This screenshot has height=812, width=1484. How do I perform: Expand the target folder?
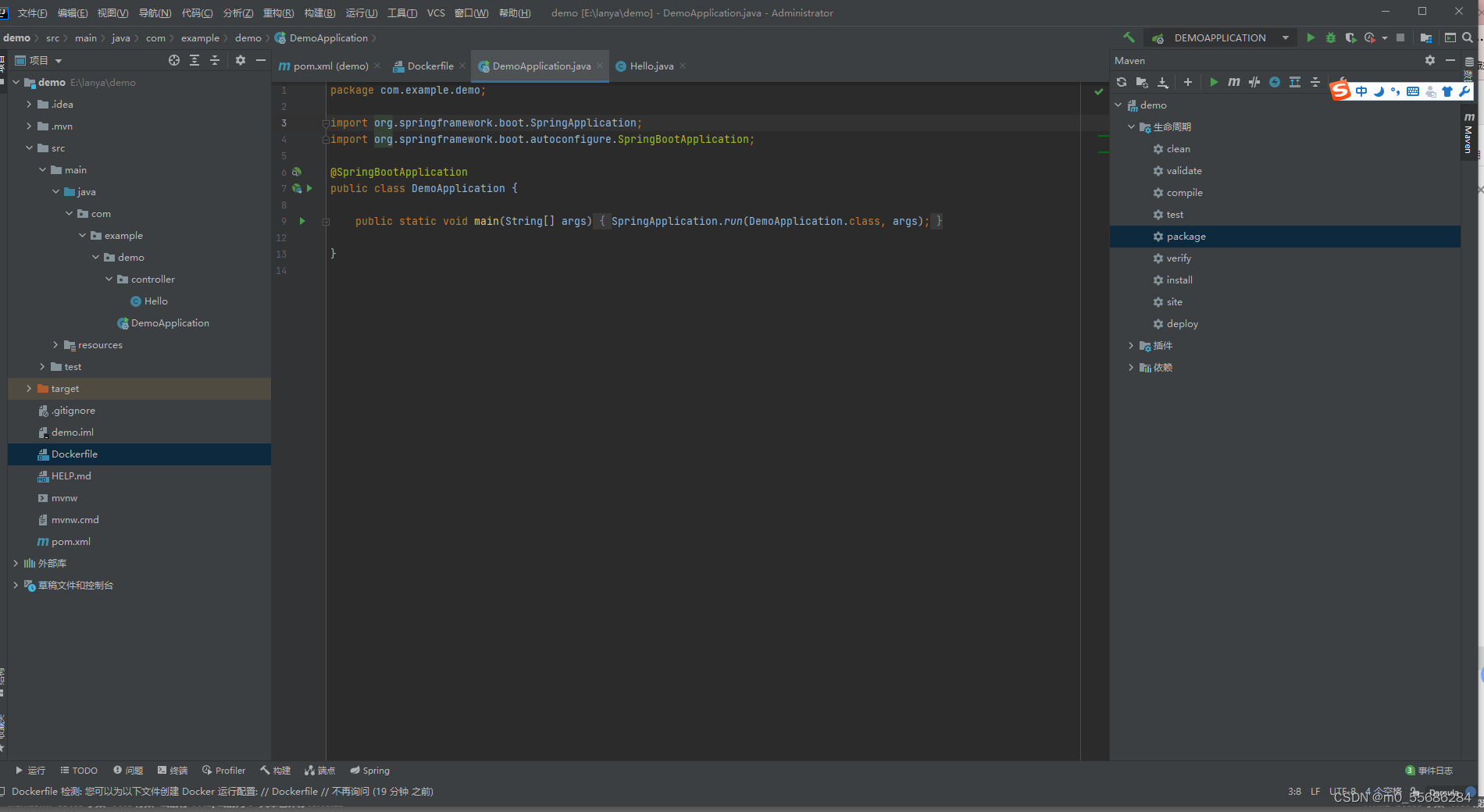pos(29,388)
